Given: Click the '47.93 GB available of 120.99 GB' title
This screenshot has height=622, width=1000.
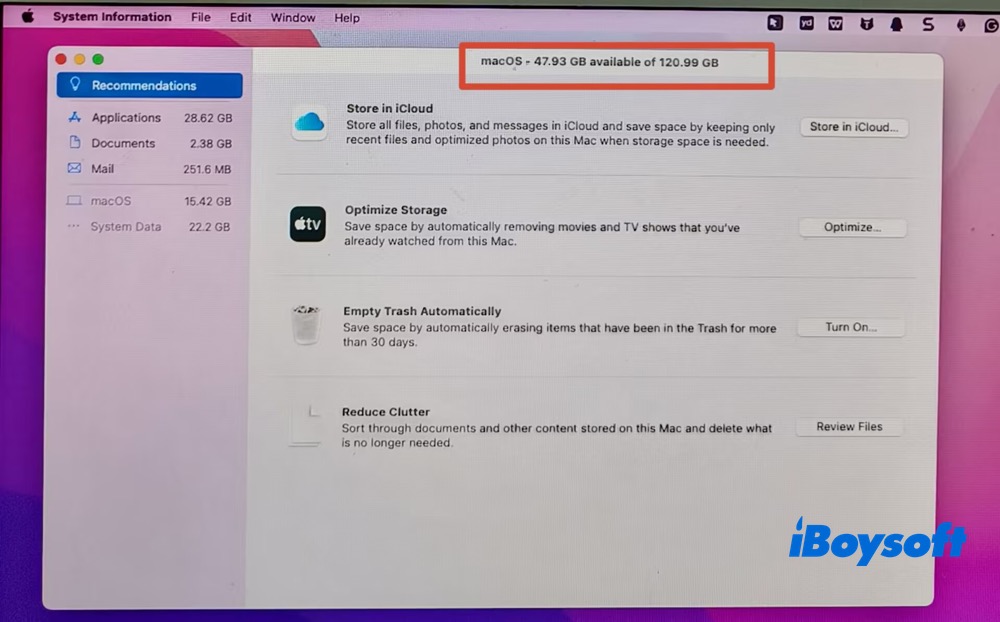Looking at the screenshot, I should (x=599, y=62).
